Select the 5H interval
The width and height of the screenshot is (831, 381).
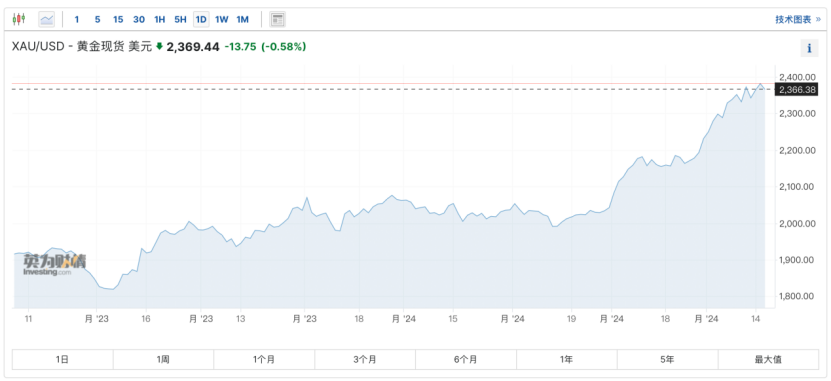[x=180, y=20]
